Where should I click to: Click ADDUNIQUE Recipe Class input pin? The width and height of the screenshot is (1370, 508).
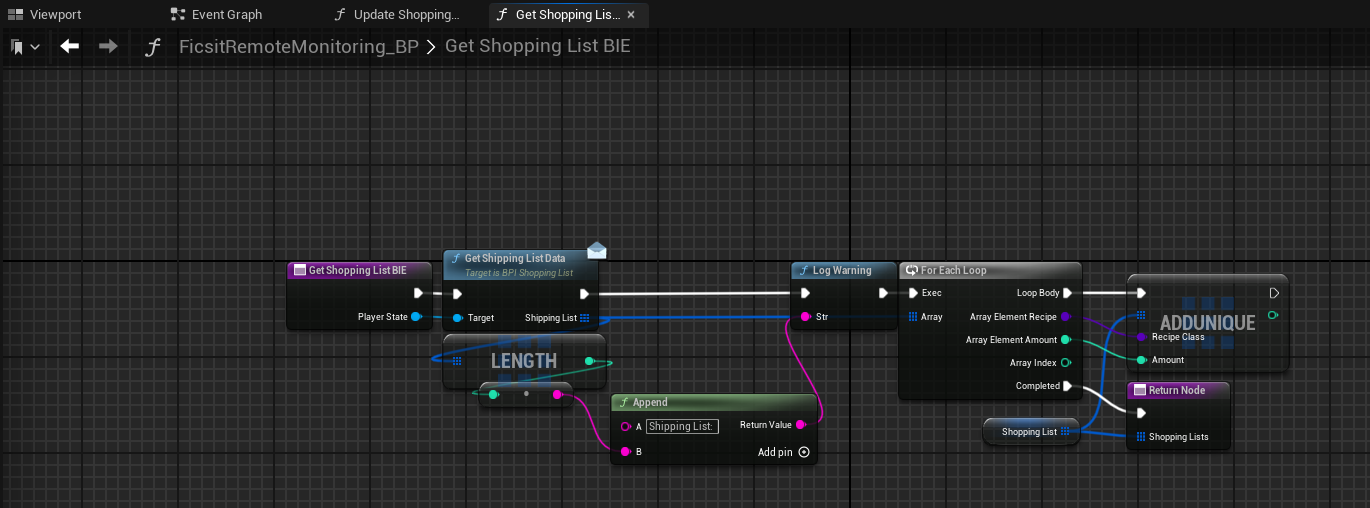point(1141,337)
